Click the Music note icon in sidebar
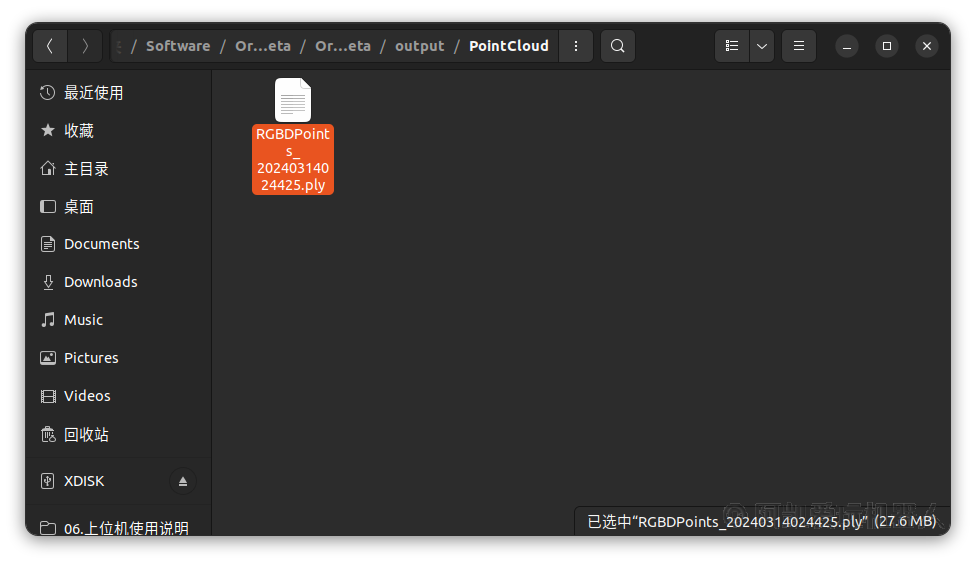The width and height of the screenshot is (976, 564). tap(48, 320)
